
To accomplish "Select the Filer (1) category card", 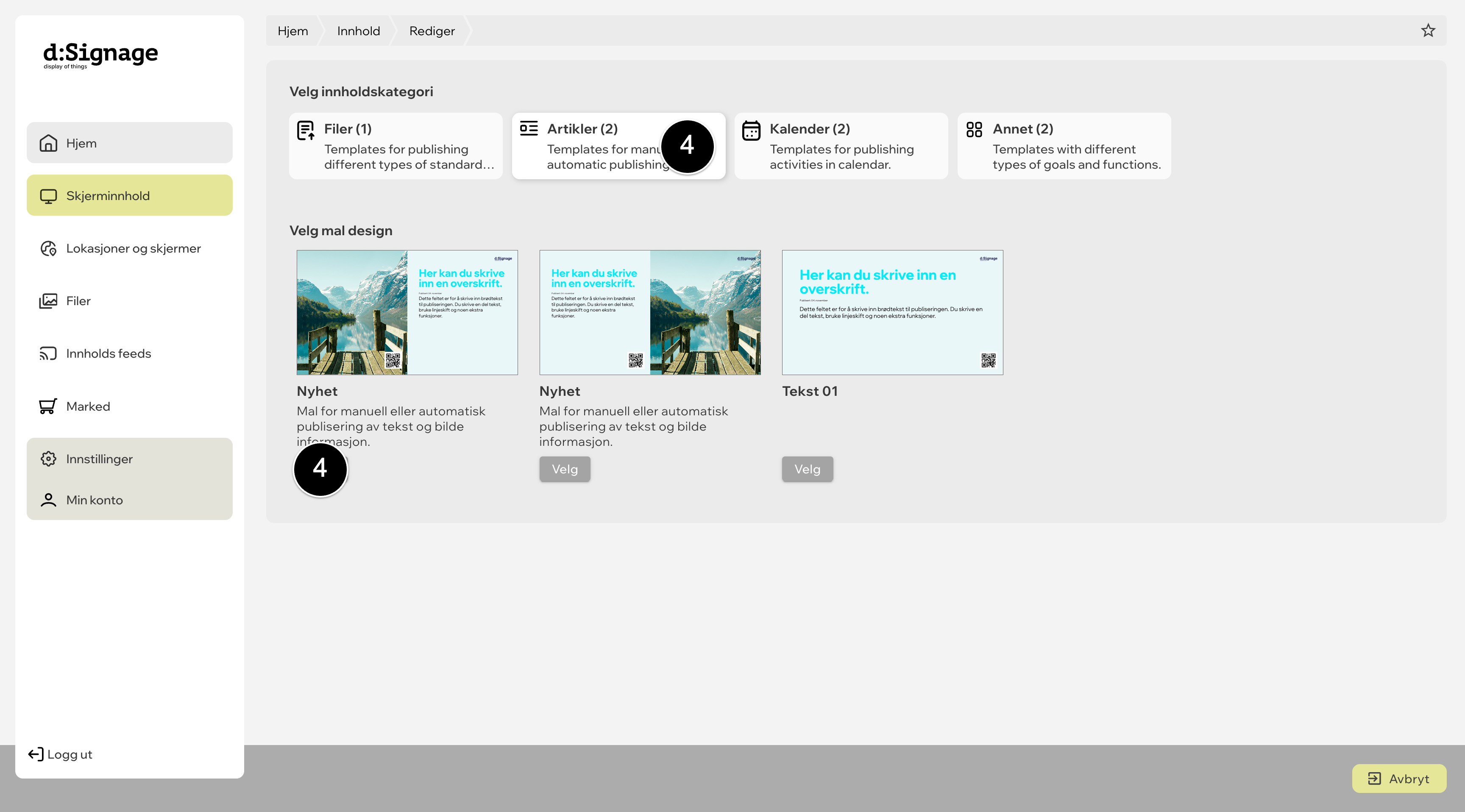I will click(x=396, y=146).
